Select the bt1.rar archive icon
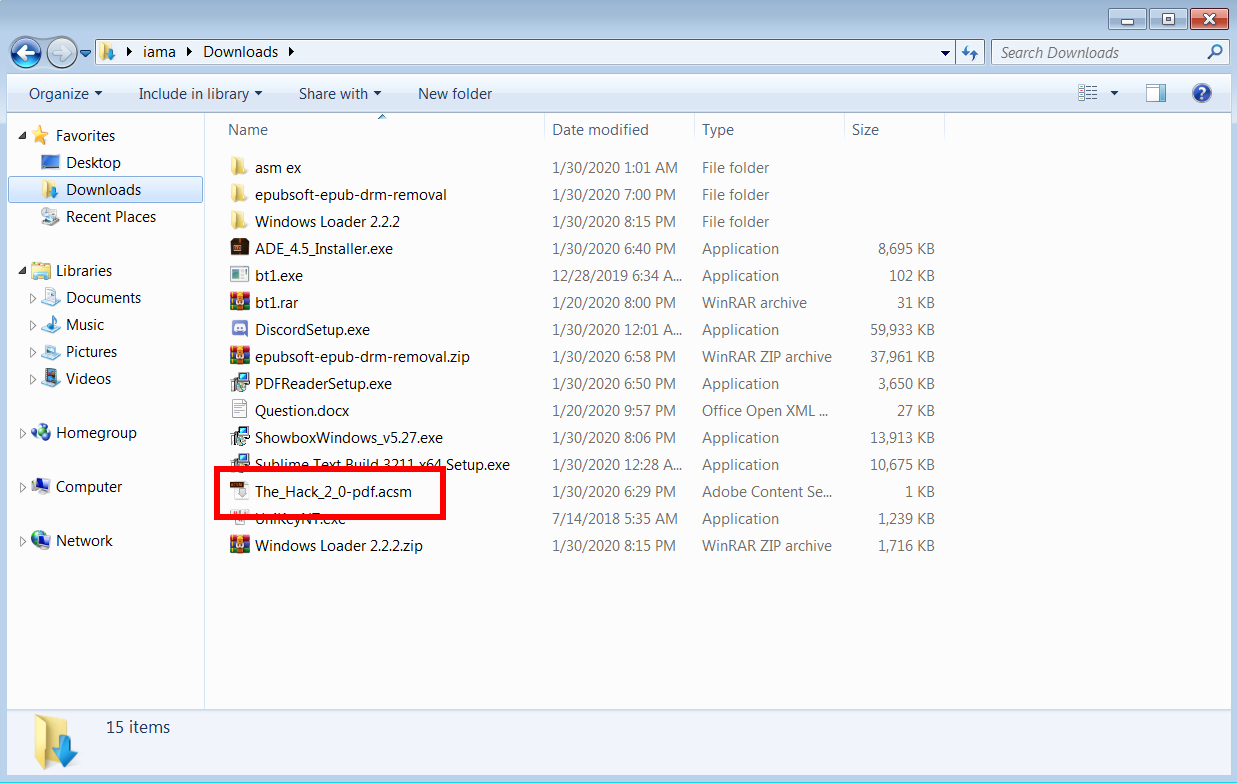 pyautogui.click(x=239, y=302)
